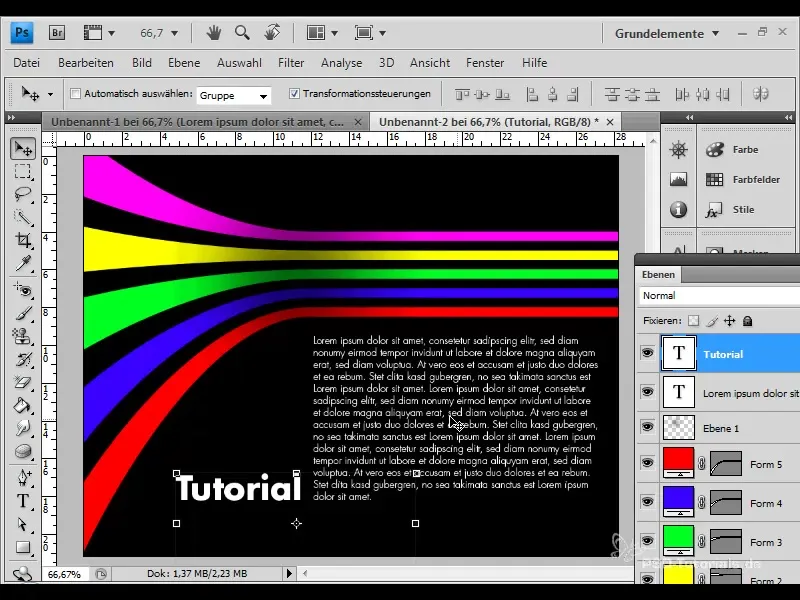
Task: Hide the Form 5 layer
Action: coord(647,463)
